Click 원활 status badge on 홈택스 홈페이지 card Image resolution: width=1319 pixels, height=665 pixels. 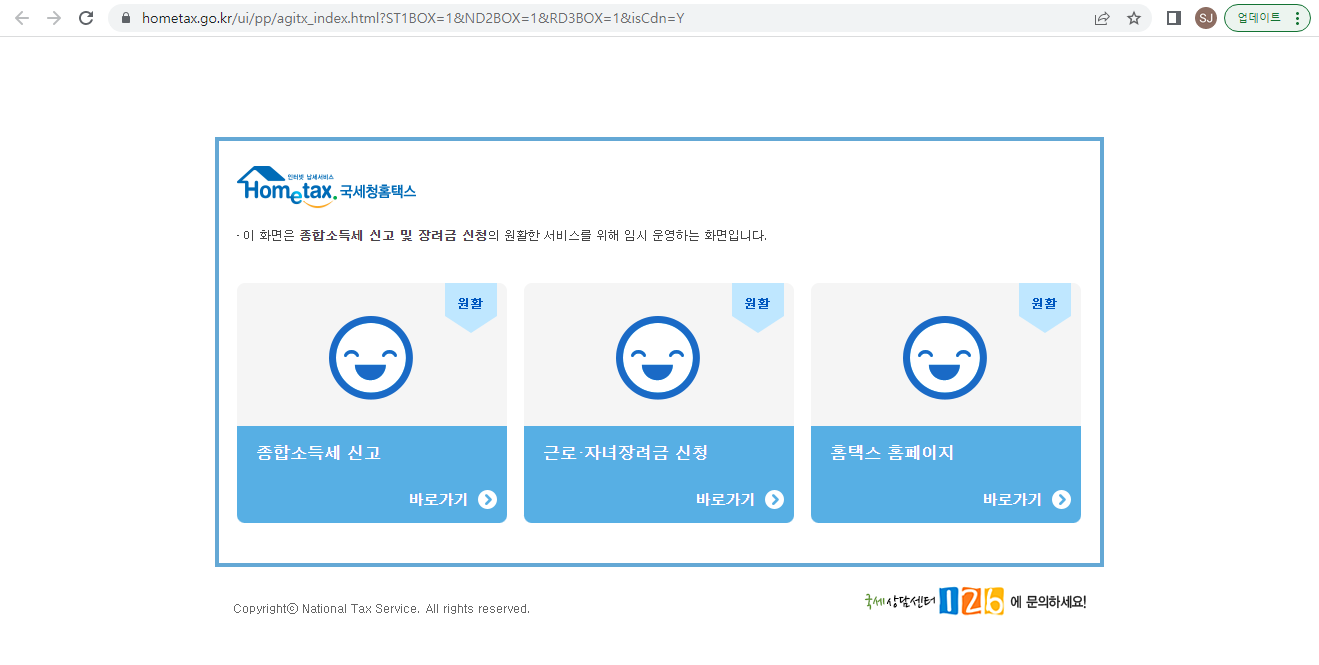(x=1045, y=305)
